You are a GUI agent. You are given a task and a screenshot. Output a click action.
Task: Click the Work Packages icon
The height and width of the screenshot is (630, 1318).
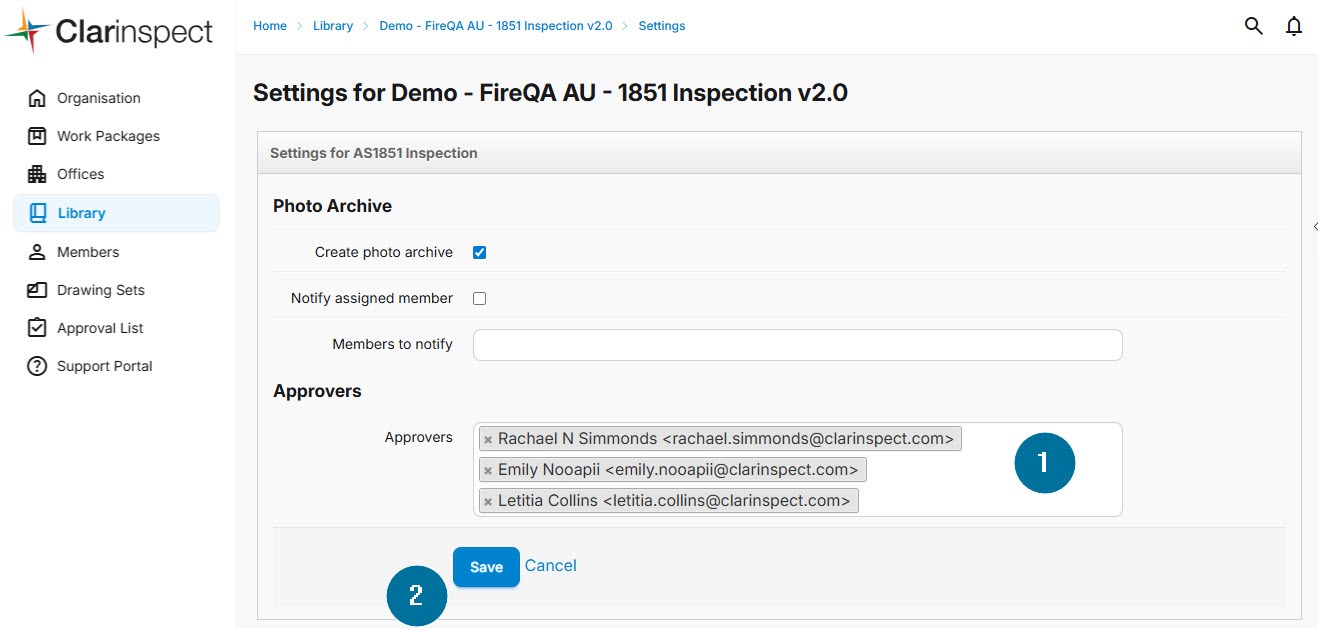[37, 136]
